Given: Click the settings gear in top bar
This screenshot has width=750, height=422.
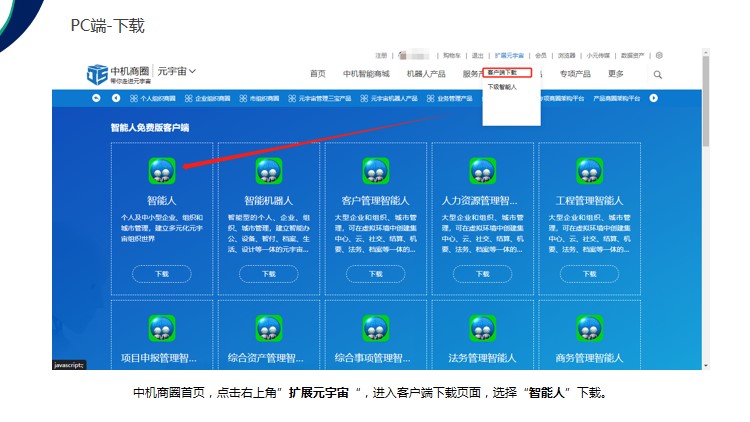Looking at the screenshot, I should (x=659, y=56).
